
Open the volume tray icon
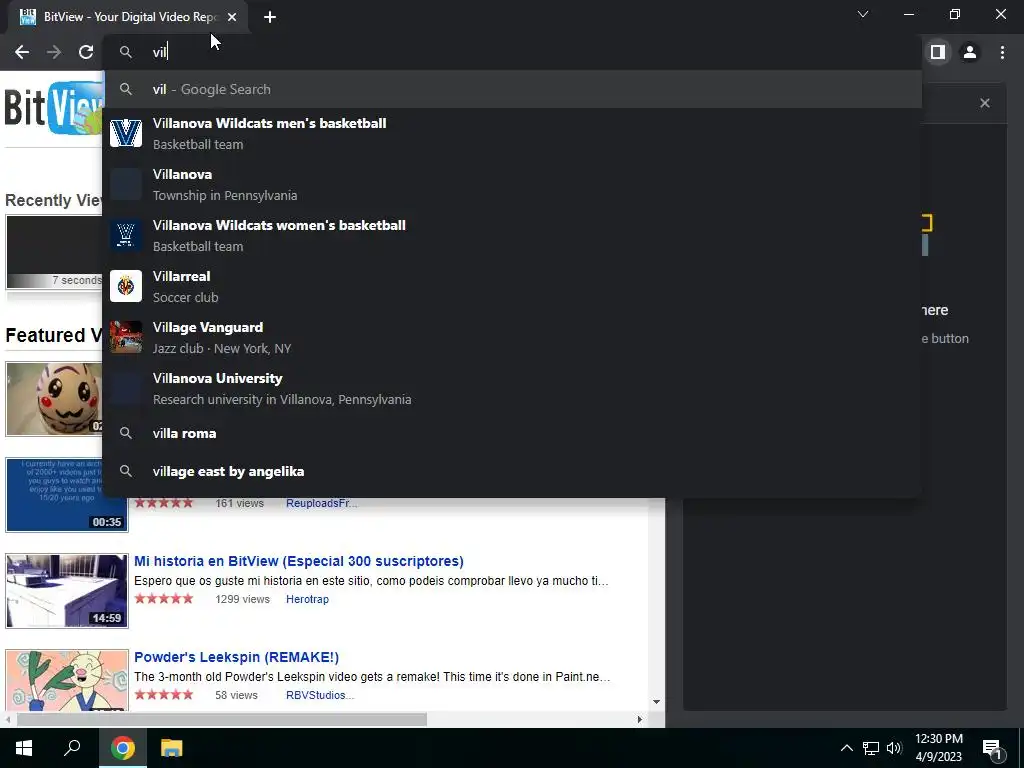[894, 748]
